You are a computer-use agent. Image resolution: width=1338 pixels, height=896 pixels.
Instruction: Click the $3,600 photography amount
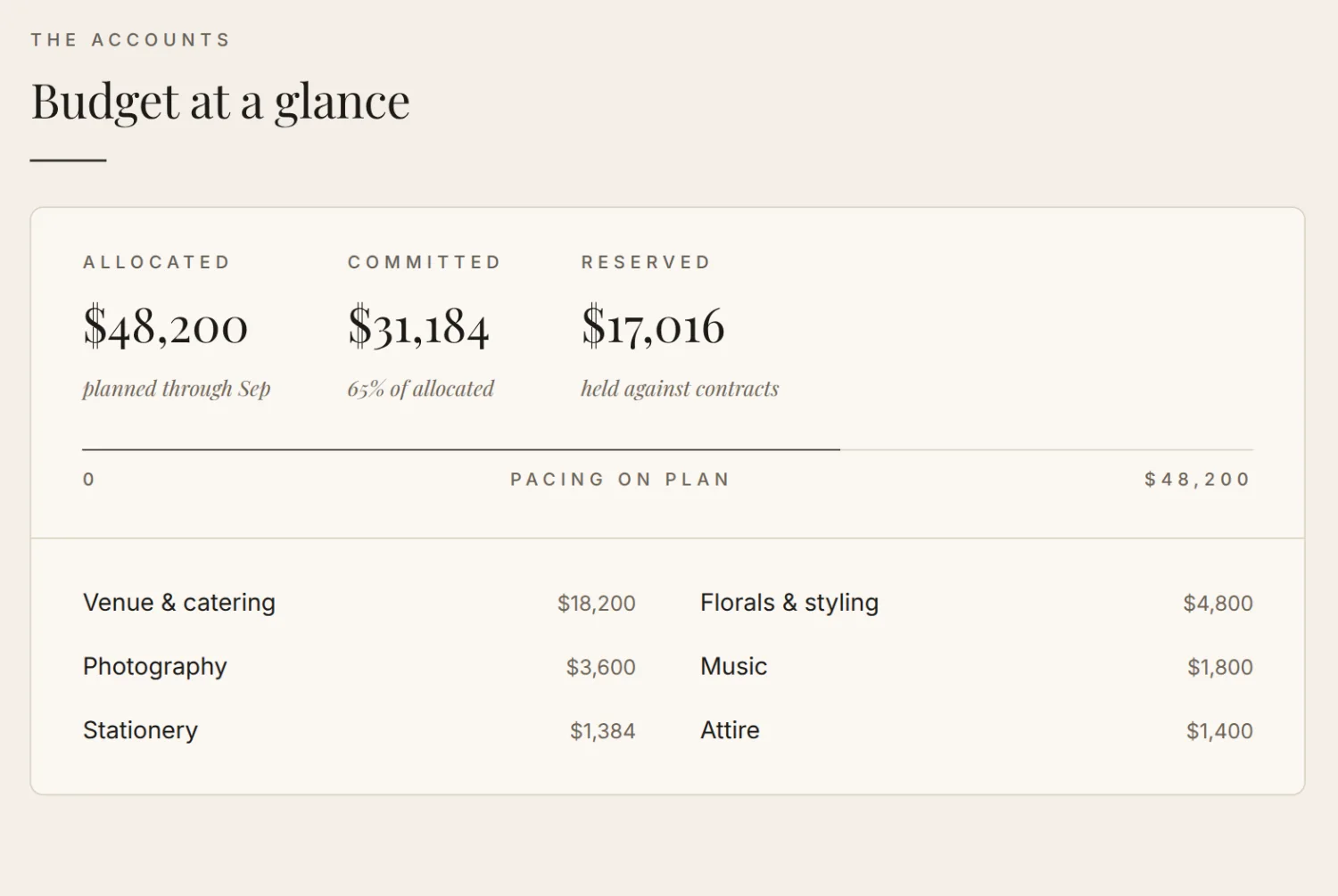click(601, 668)
